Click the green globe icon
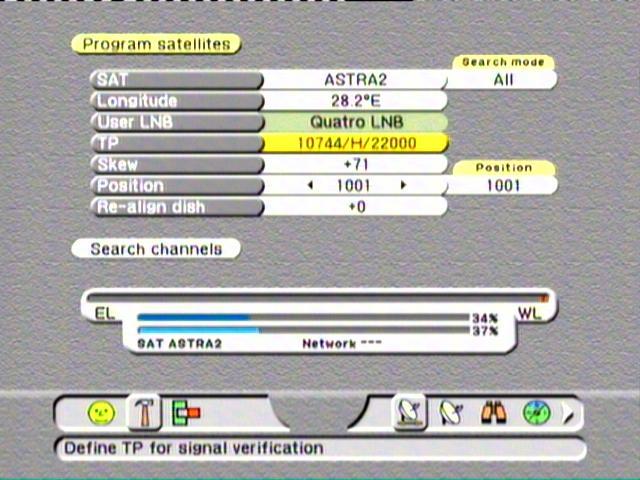Screen dimensions: 640x480 pos(536,412)
